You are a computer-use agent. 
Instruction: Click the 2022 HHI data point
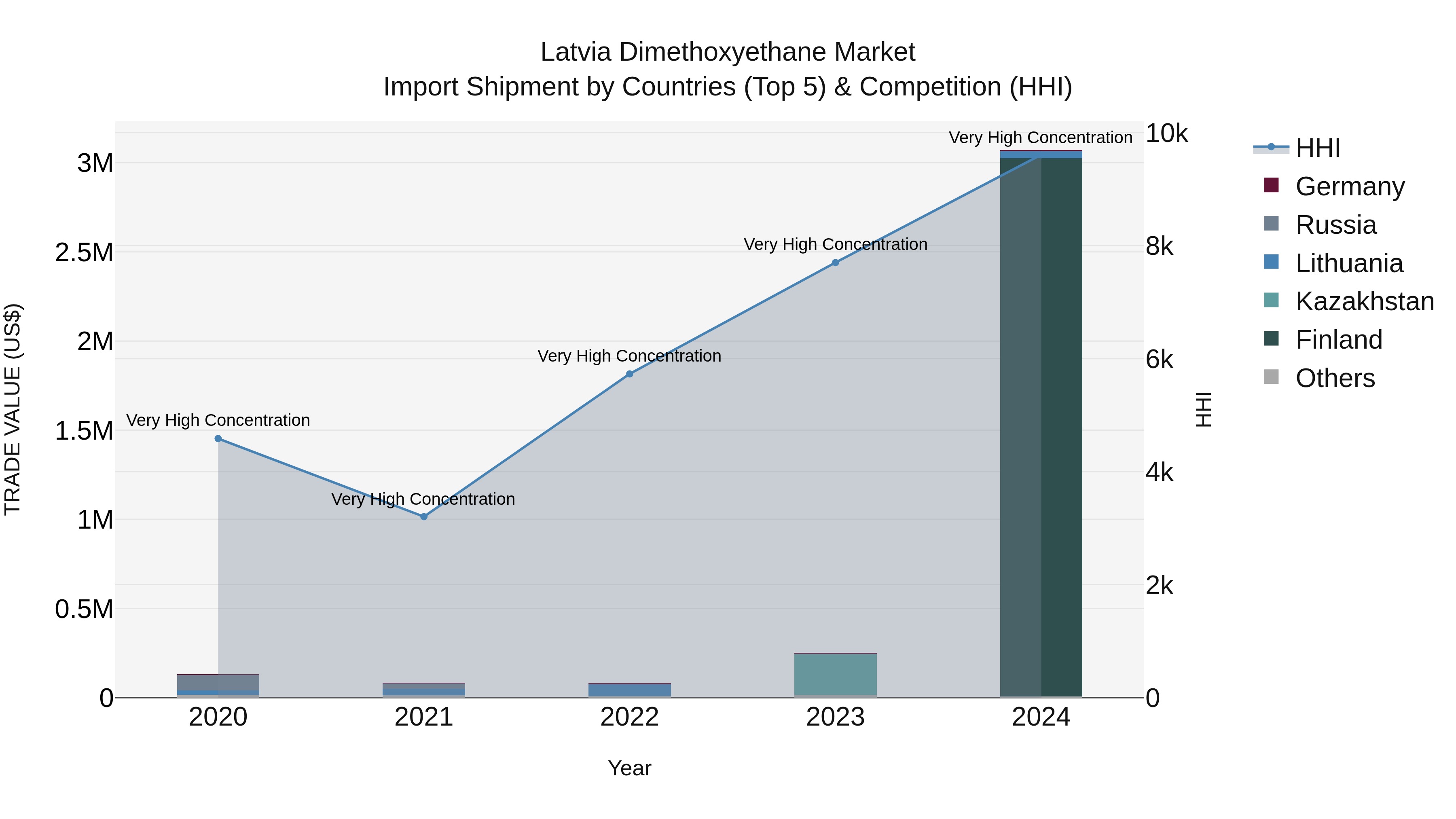click(630, 374)
